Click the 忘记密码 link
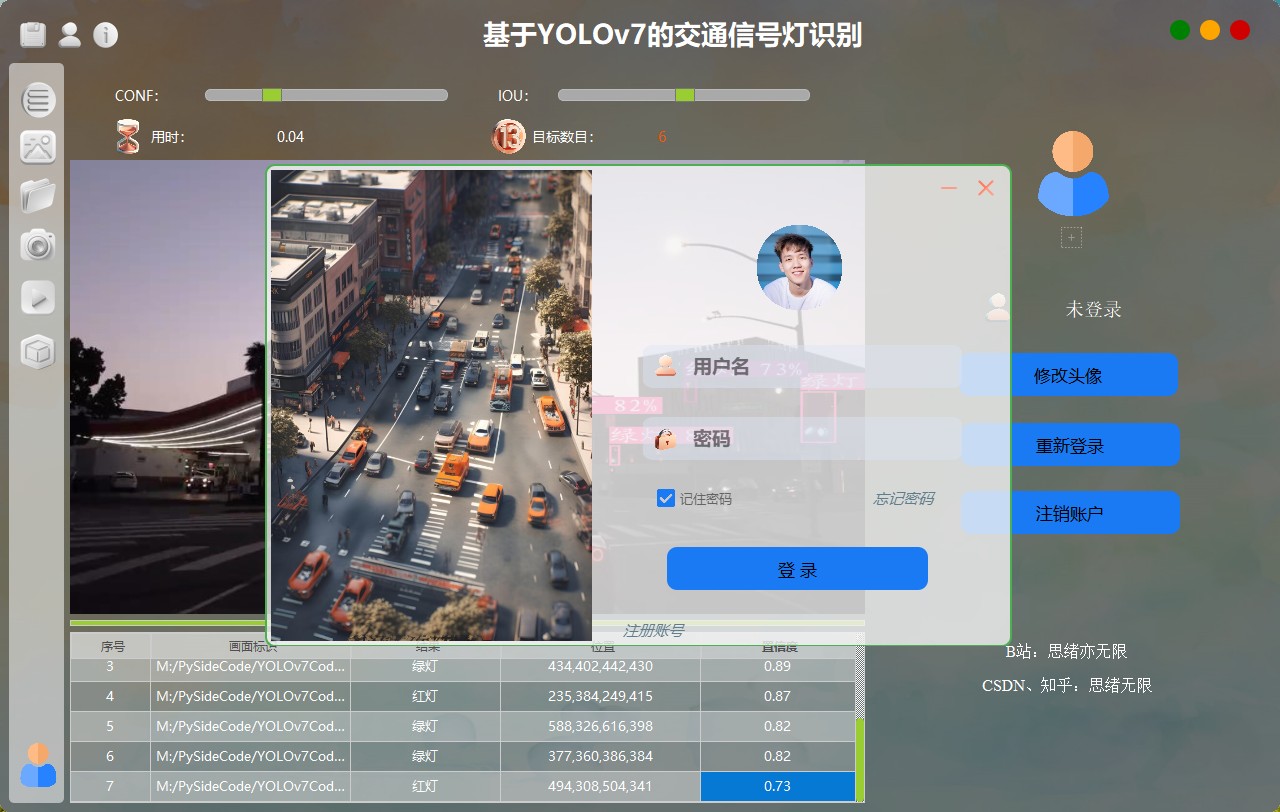1280x812 pixels. pos(904,499)
